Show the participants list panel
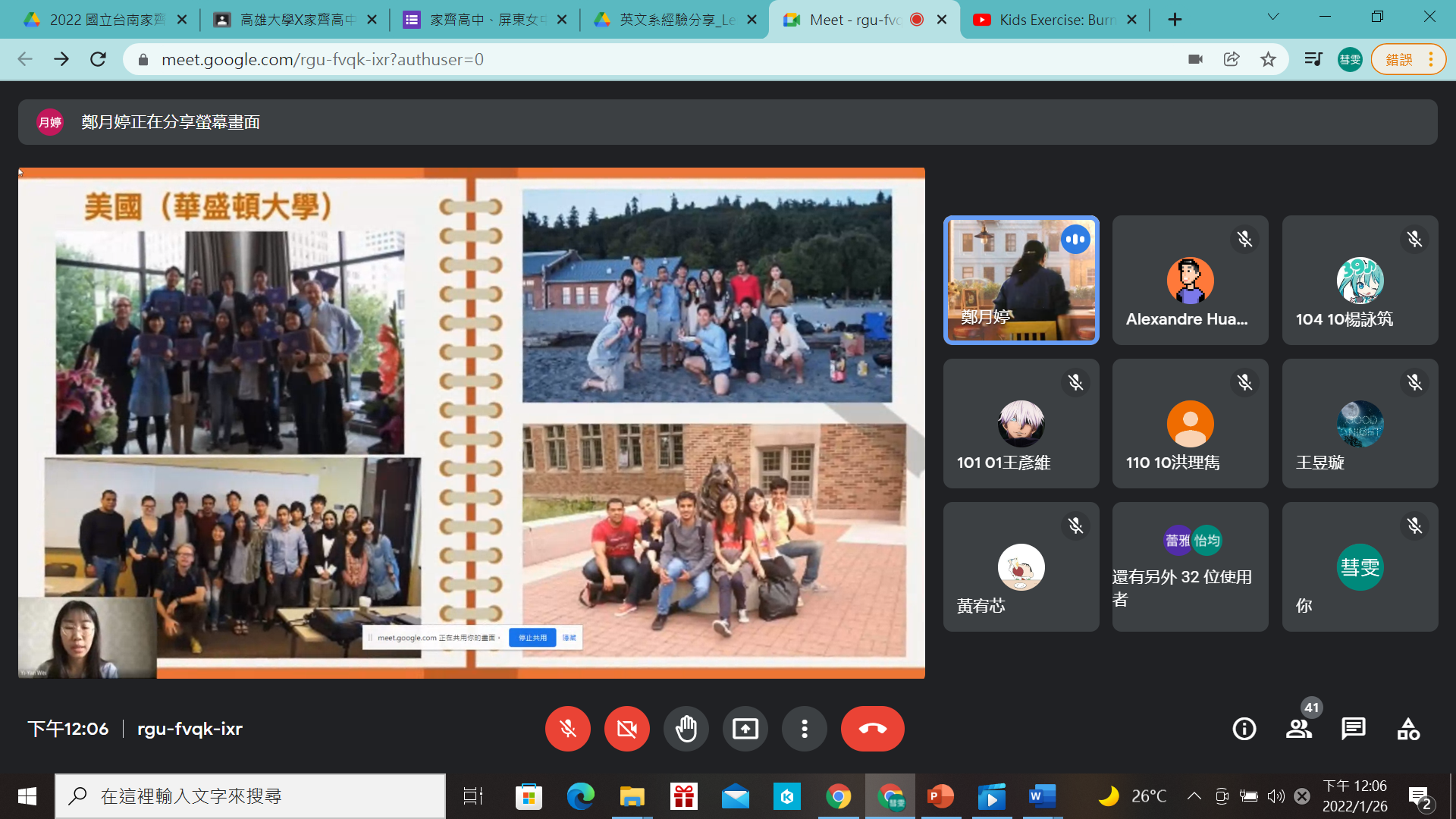 coord(1298,729)
